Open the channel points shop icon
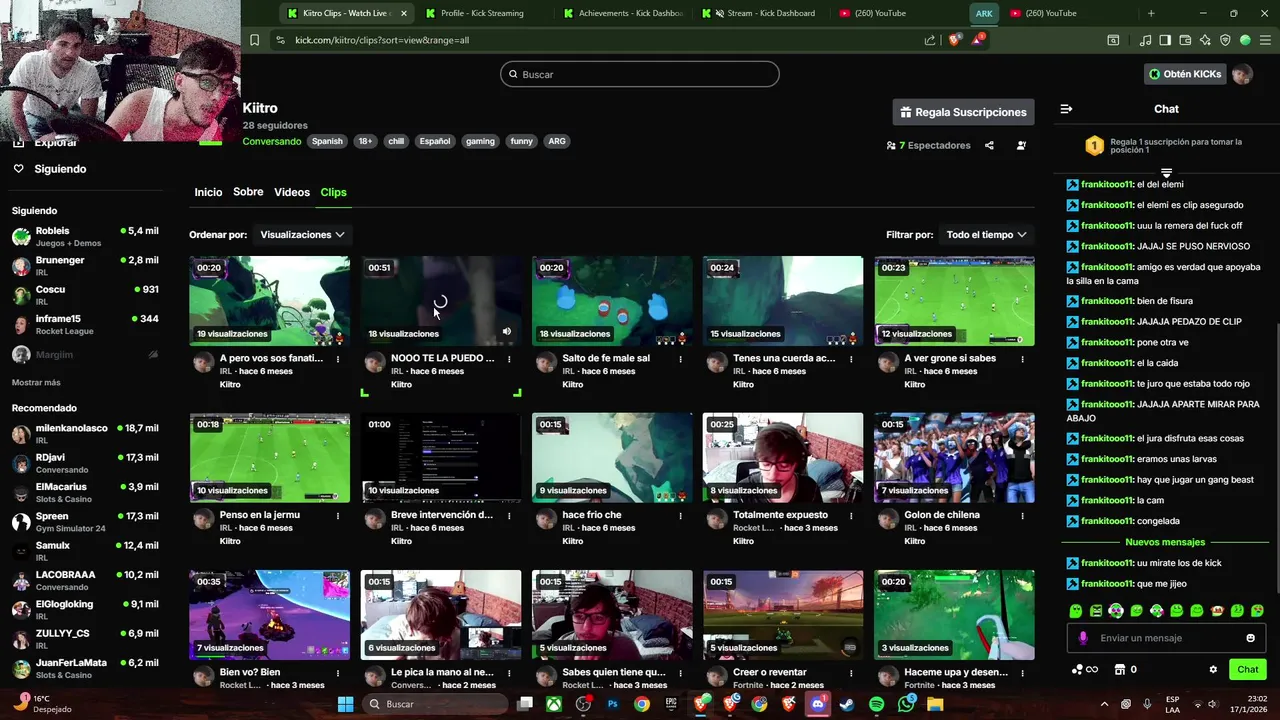 1120,670
